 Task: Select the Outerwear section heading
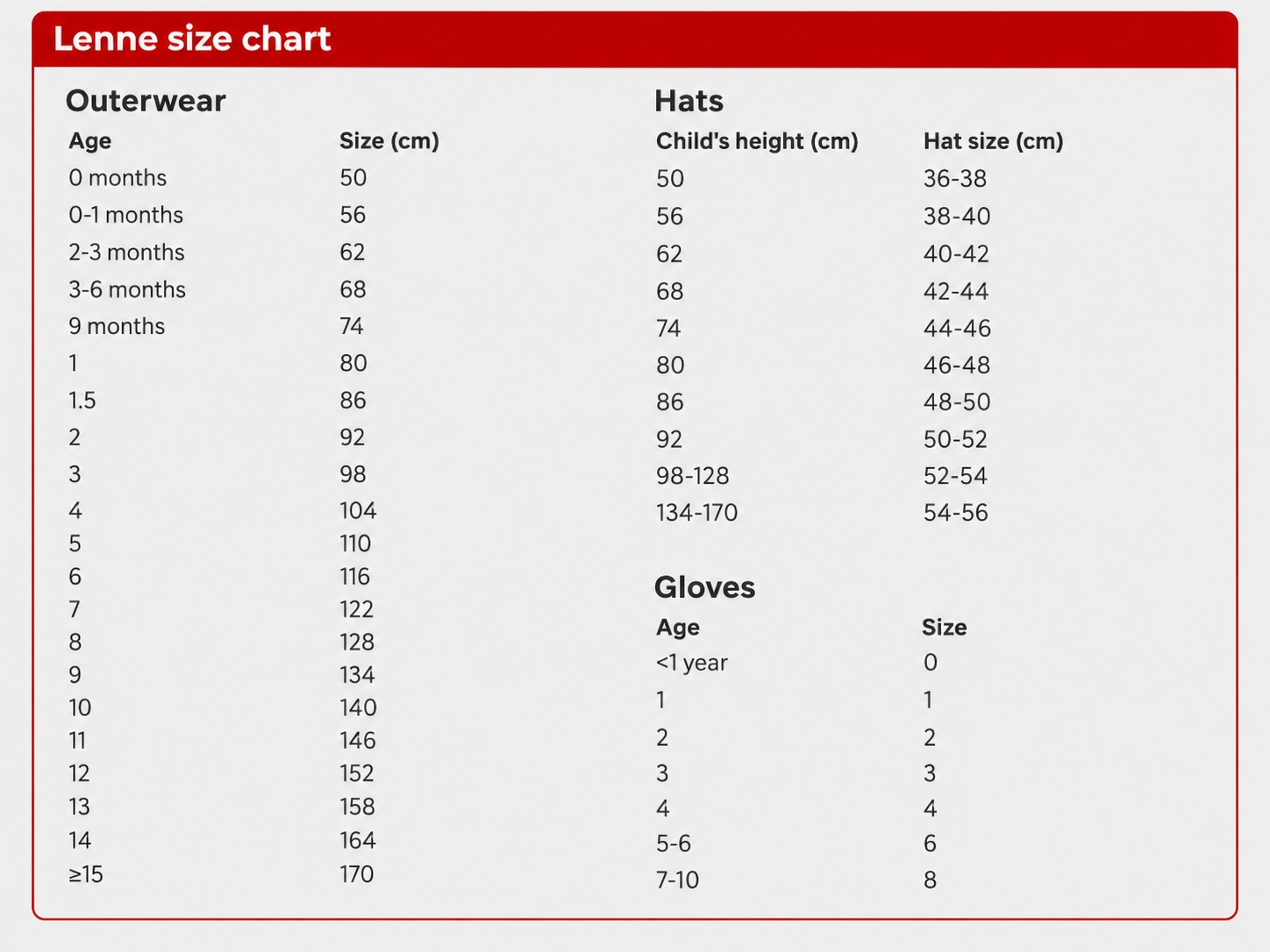pyautogui.click(x=146, y=101)
